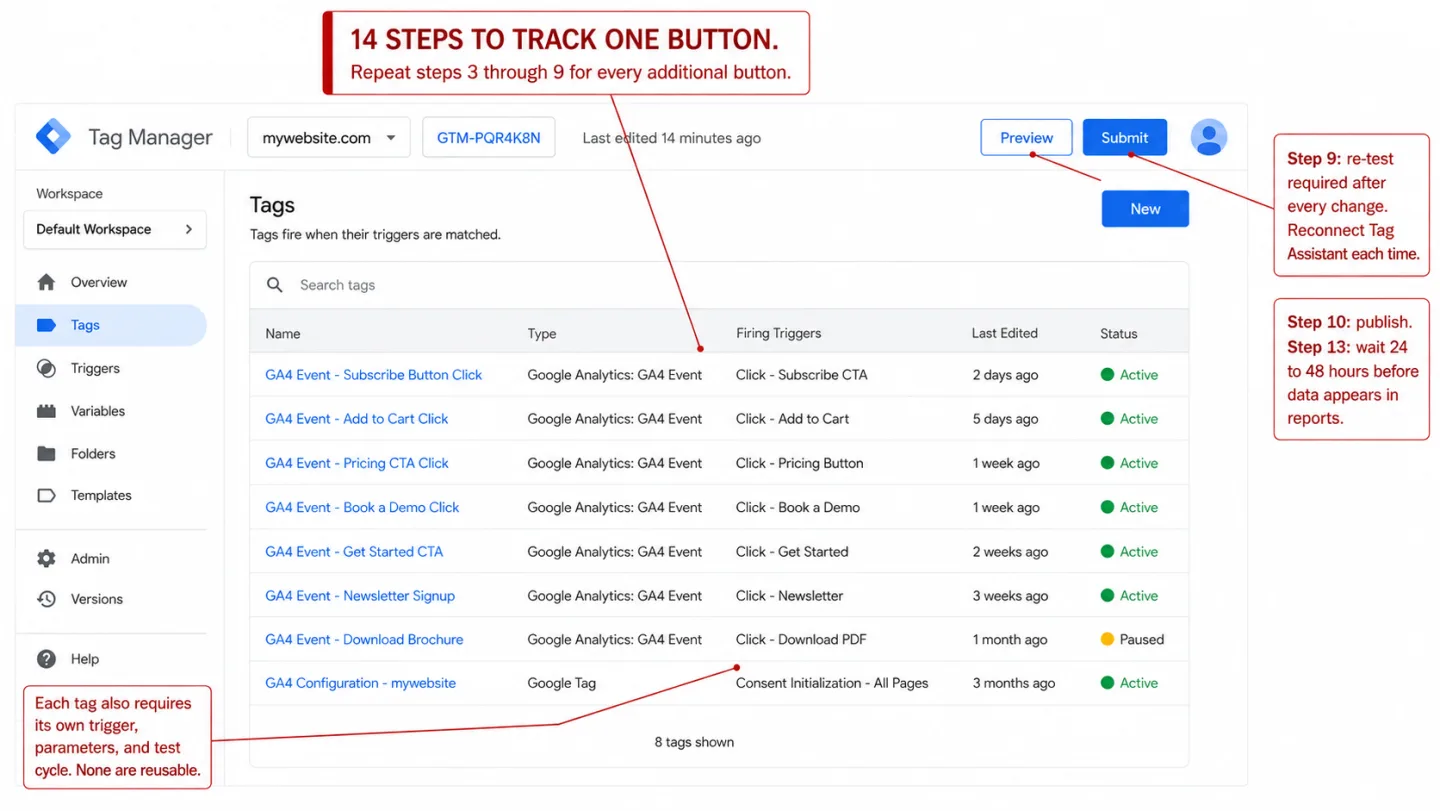The image size is (1440, 811).
Task: Click '5 days ago' last edited cell
Action: (x=1005, y=419)
